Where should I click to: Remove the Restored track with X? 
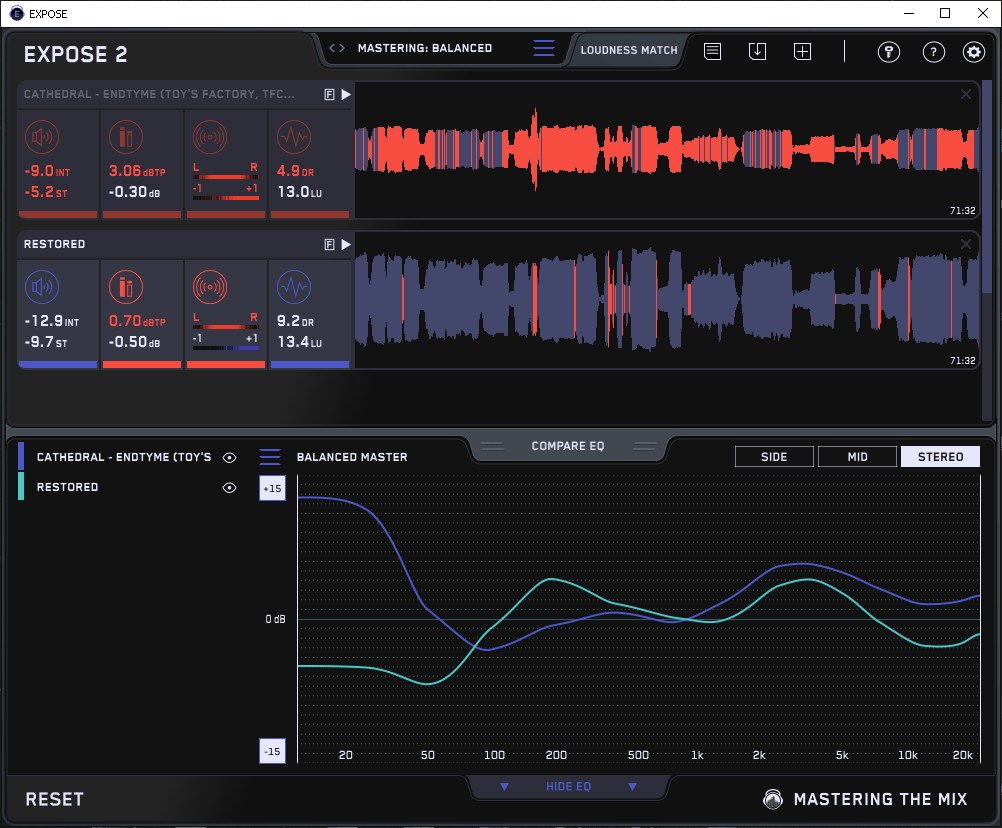pyautogui.click(x=966, y=244)
